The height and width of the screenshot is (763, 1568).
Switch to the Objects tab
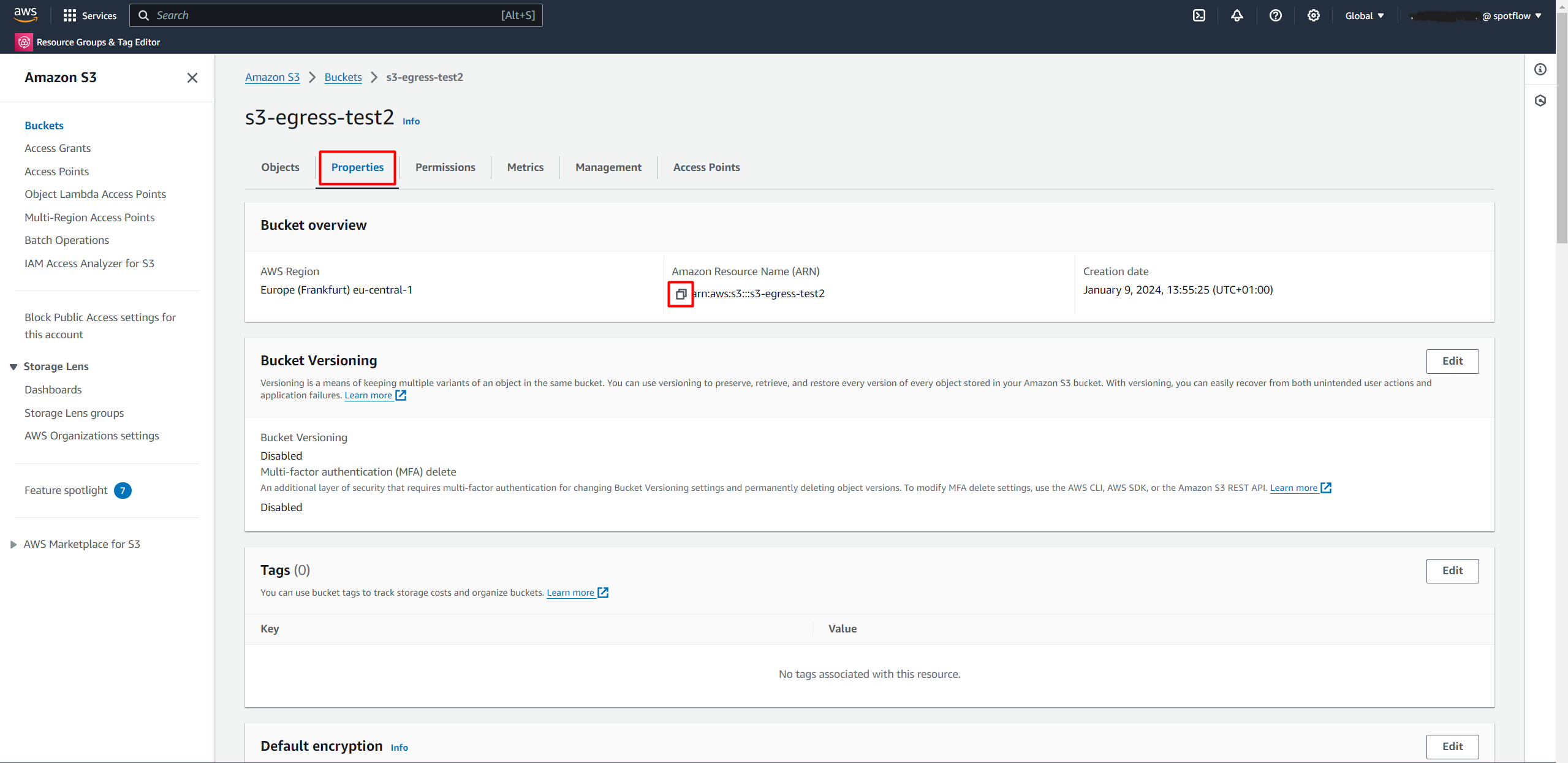pos(280,167)
